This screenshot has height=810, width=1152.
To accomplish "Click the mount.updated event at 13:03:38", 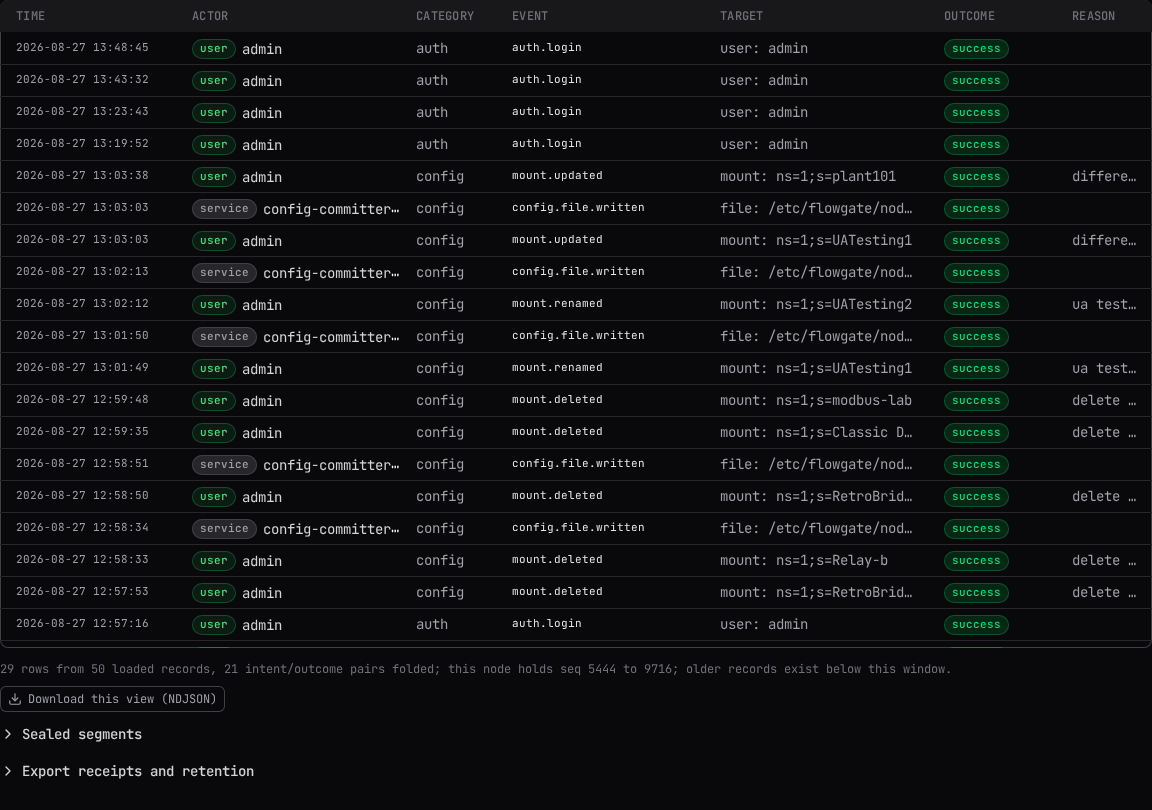I will pyautogui.click(x=557, y=176).
